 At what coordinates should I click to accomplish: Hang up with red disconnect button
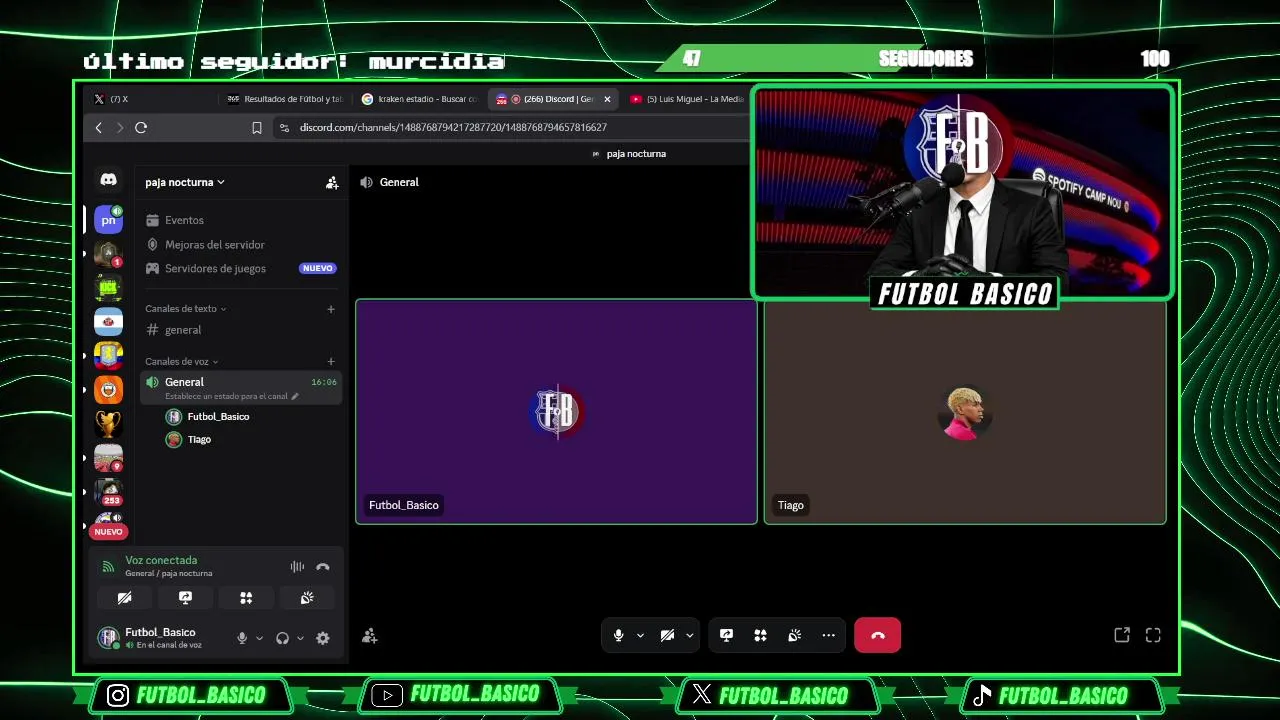pos(877,636)
